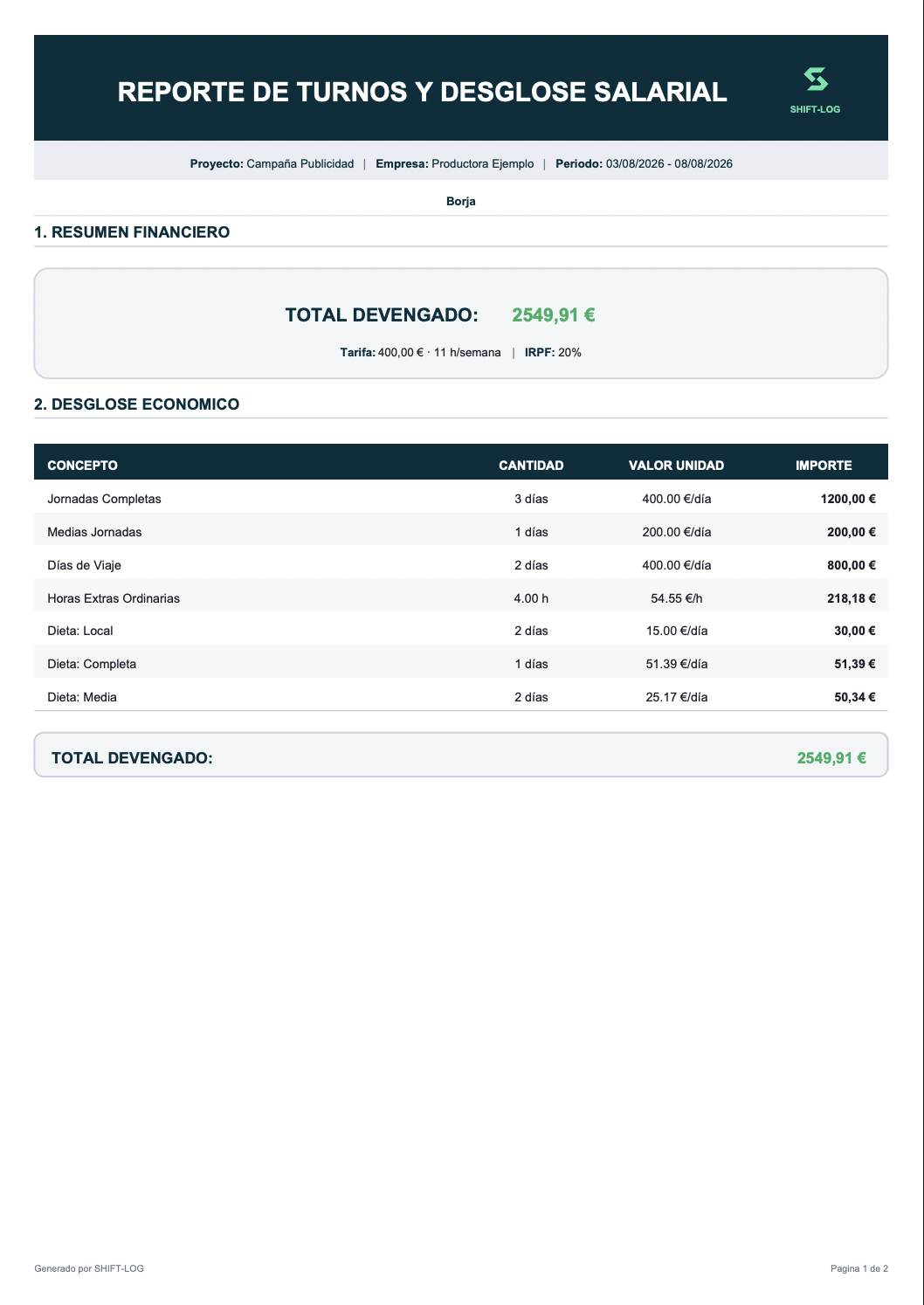Click the 30,00 € amount
924x1305 pixels.
855,632
